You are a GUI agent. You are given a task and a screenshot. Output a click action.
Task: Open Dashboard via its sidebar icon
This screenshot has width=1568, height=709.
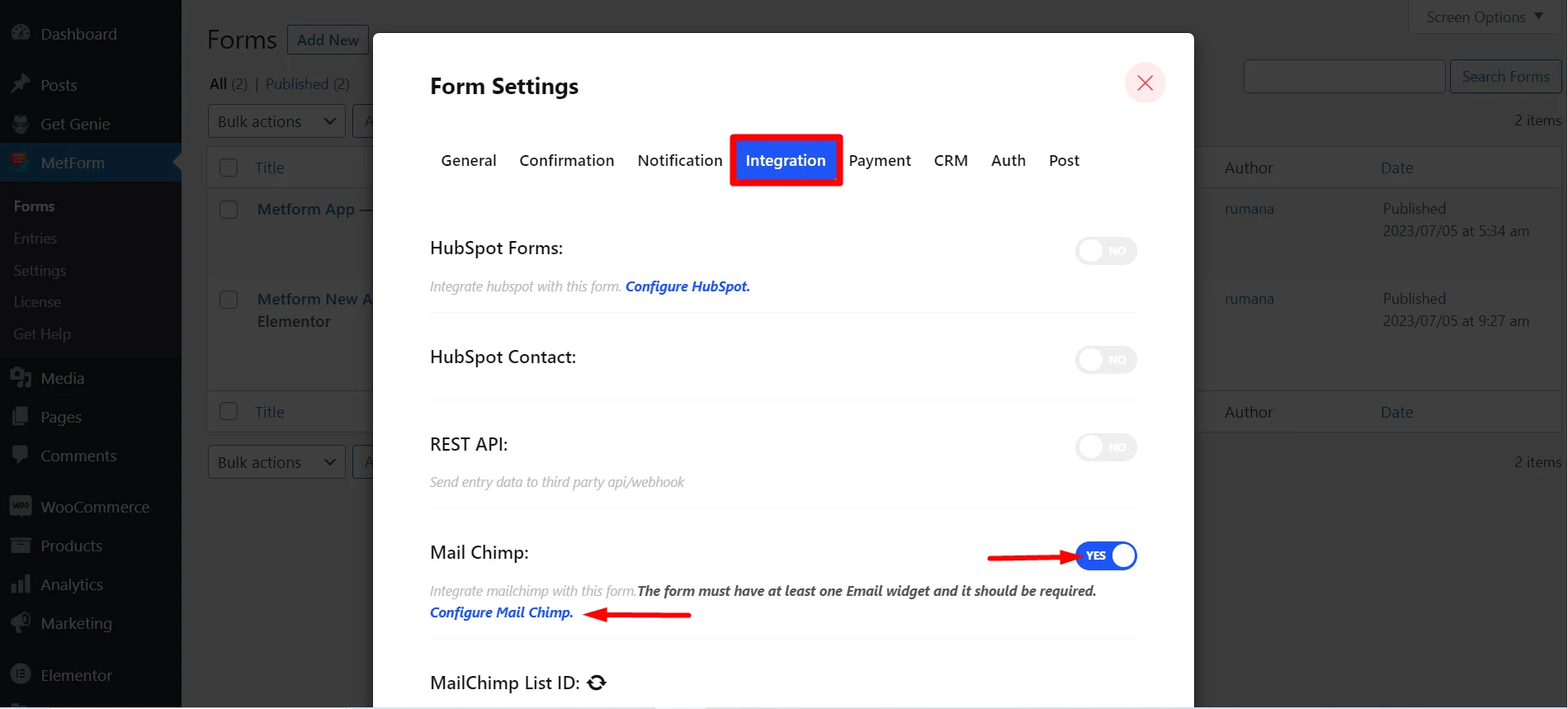[21, 34]
